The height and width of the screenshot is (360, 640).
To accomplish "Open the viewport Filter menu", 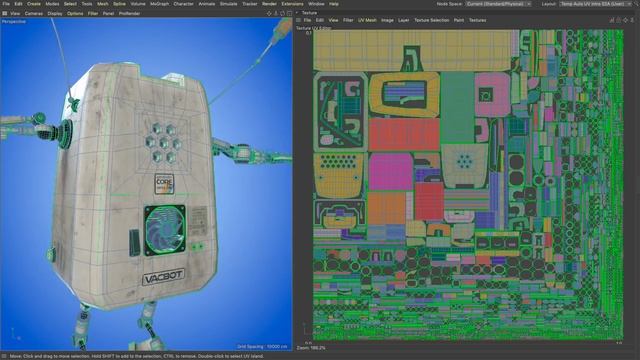I will (x=93, y=13).
